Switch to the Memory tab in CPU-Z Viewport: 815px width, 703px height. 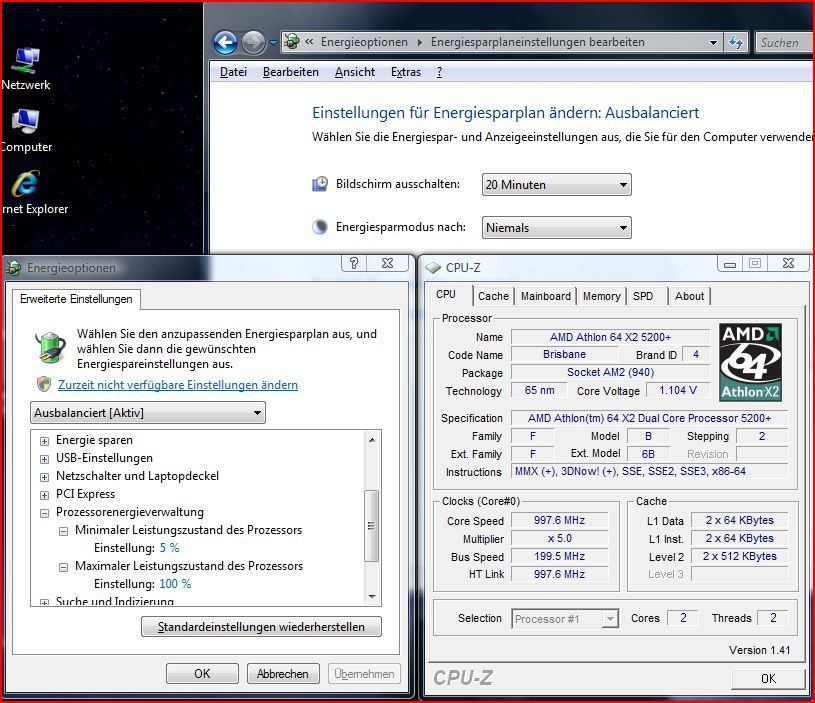(601, 296)
